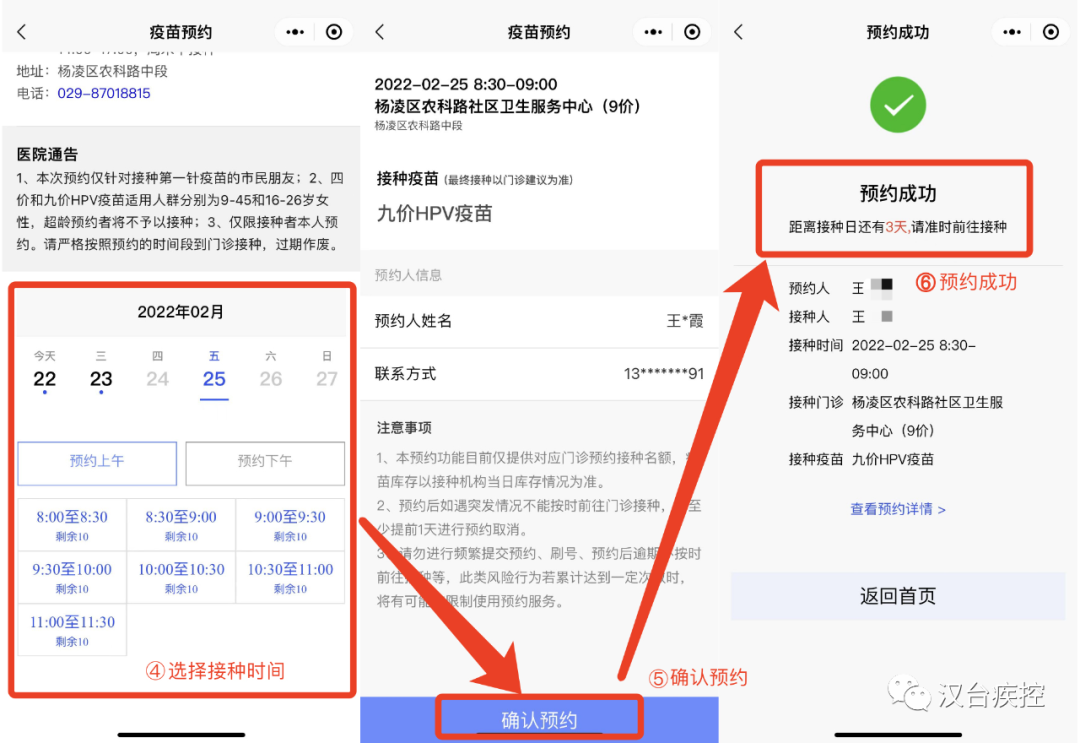Tap back arrow on middle booking confirmation screen

pos(380,32)
